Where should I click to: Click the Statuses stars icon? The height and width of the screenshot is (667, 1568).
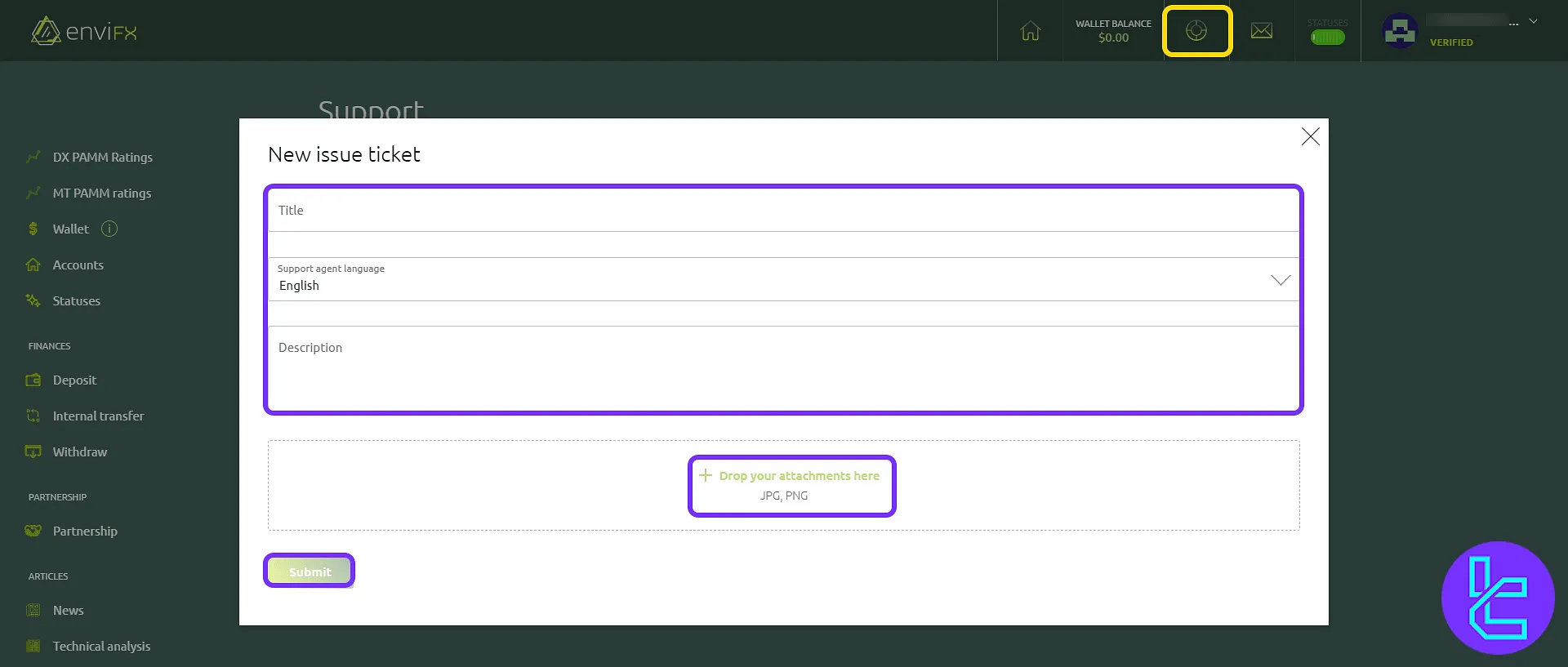click(33, 300)
